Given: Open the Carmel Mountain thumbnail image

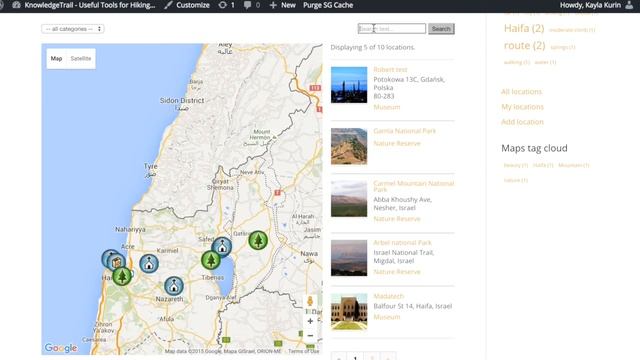Looking at the screenshot, I should coord(349,199).
